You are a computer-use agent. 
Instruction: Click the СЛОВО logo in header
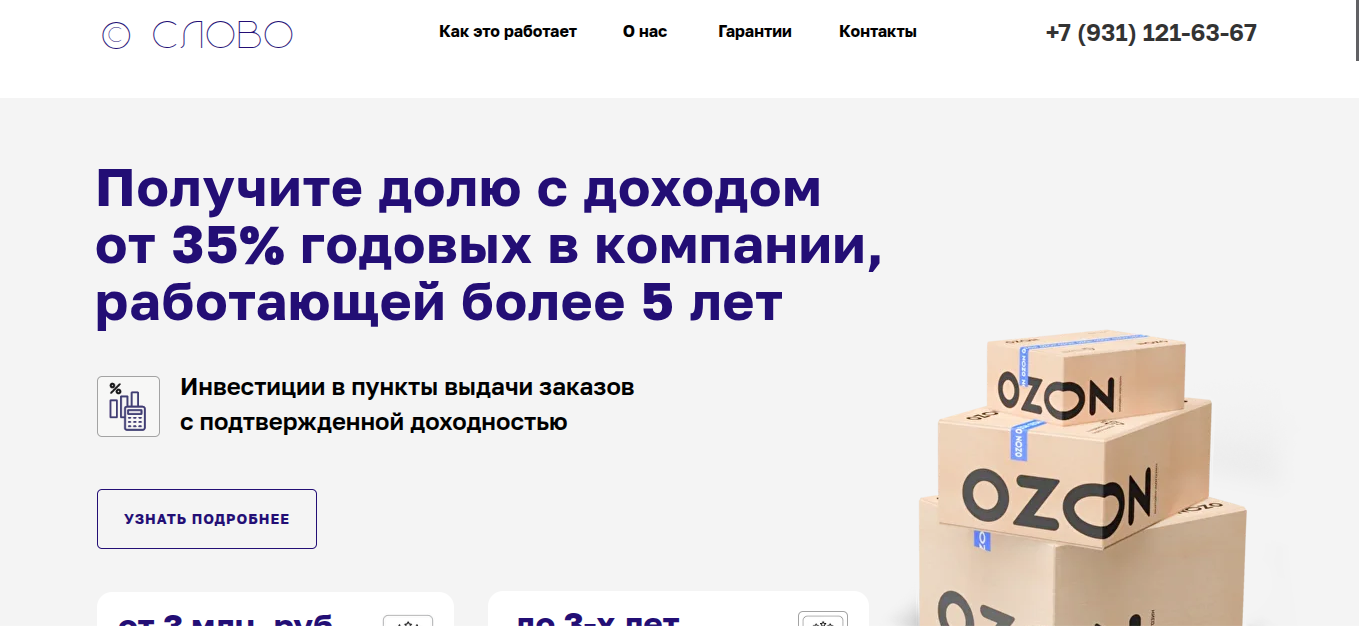click(x=197, y=35)
